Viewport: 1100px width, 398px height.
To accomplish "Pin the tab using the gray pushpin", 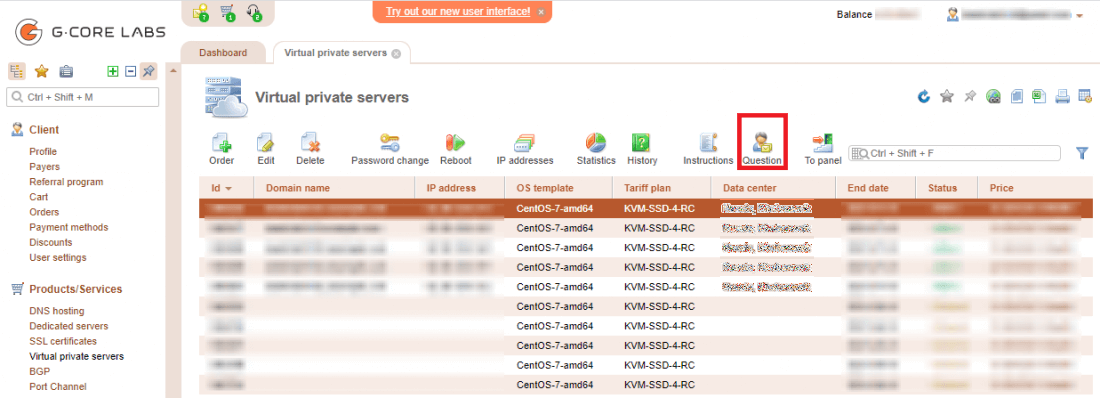I will point(970,97).
